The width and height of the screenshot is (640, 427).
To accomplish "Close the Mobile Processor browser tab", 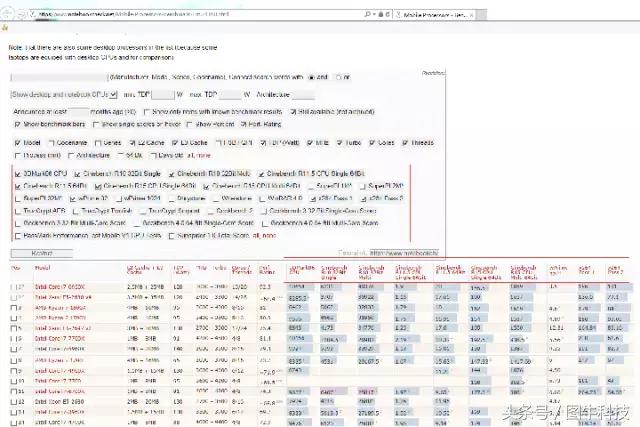I will coord(471,15).
